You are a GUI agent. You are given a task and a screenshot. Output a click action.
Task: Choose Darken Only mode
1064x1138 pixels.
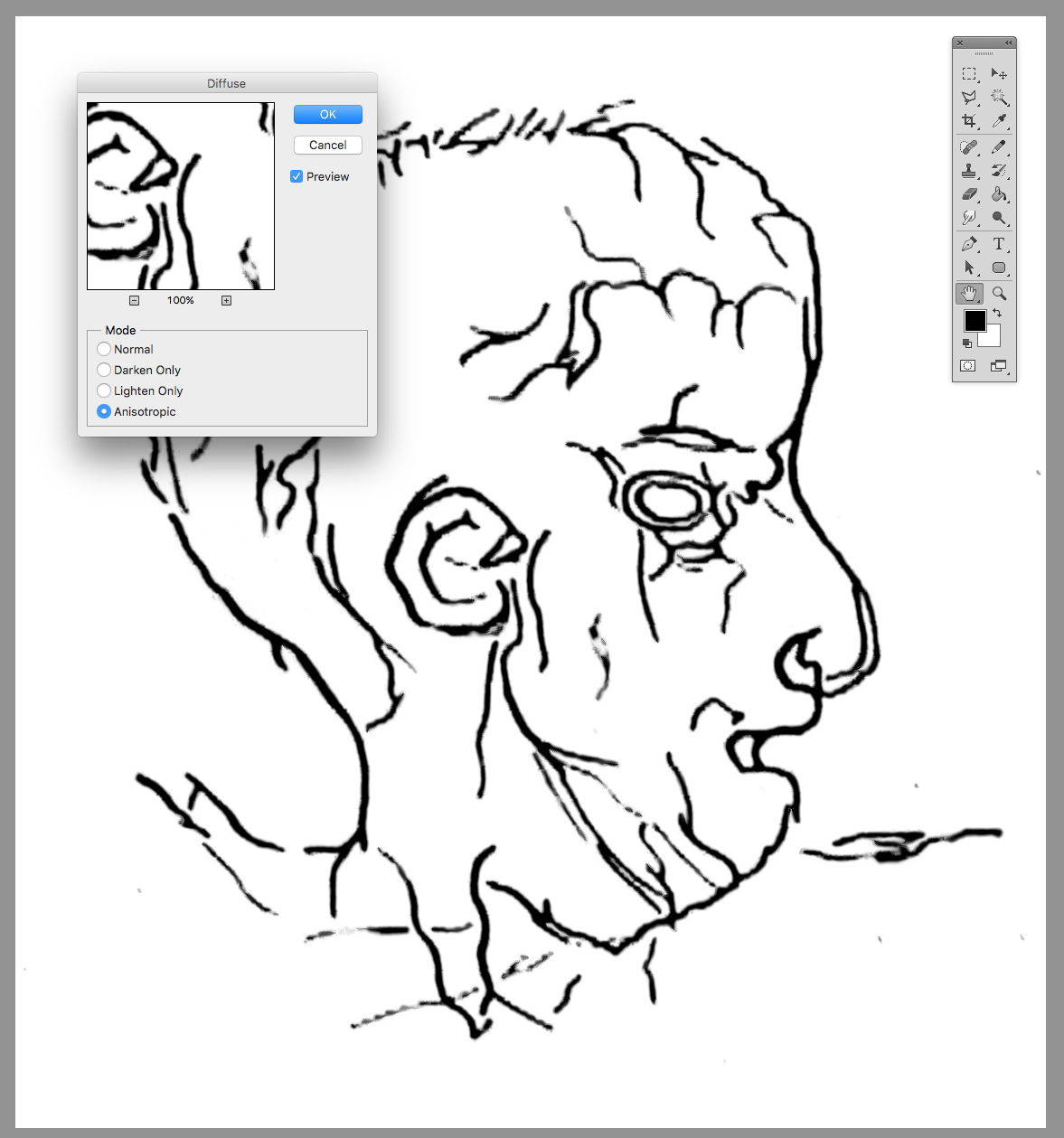(104, 370)
